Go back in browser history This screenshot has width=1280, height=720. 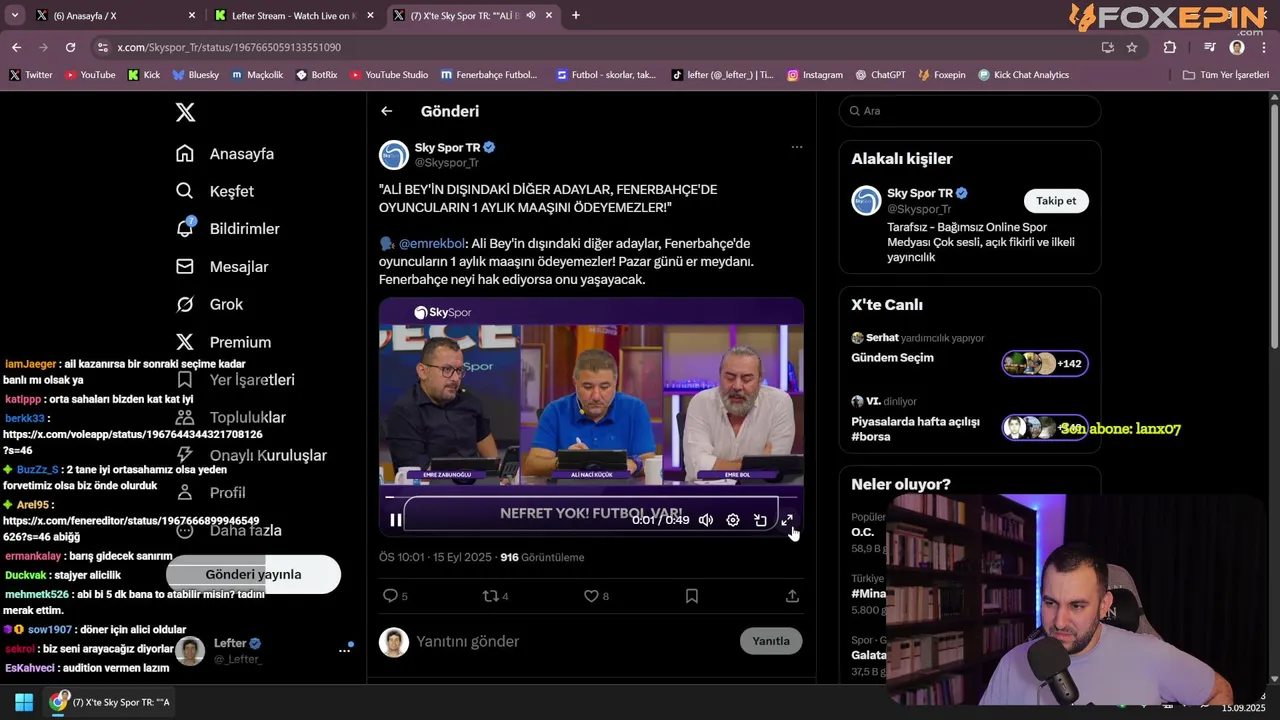[16, 47]
